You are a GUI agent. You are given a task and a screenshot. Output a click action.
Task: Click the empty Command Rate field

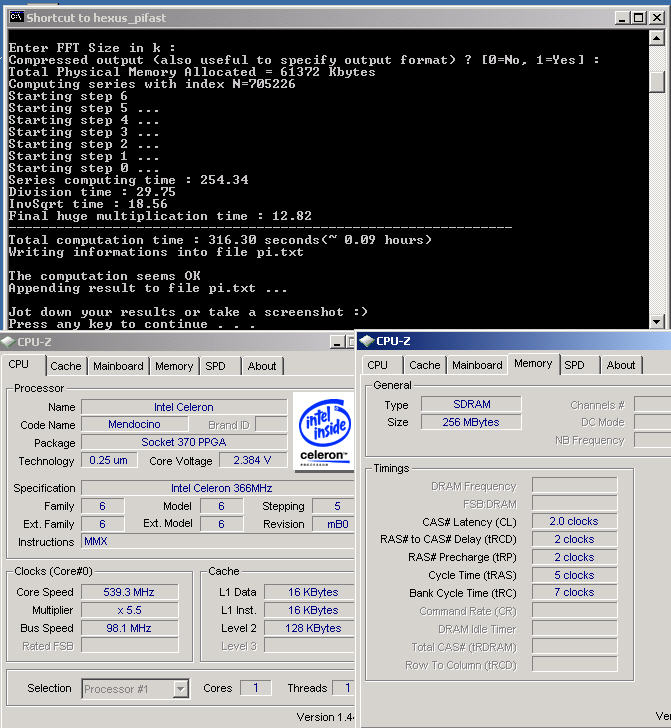point(574,611)
